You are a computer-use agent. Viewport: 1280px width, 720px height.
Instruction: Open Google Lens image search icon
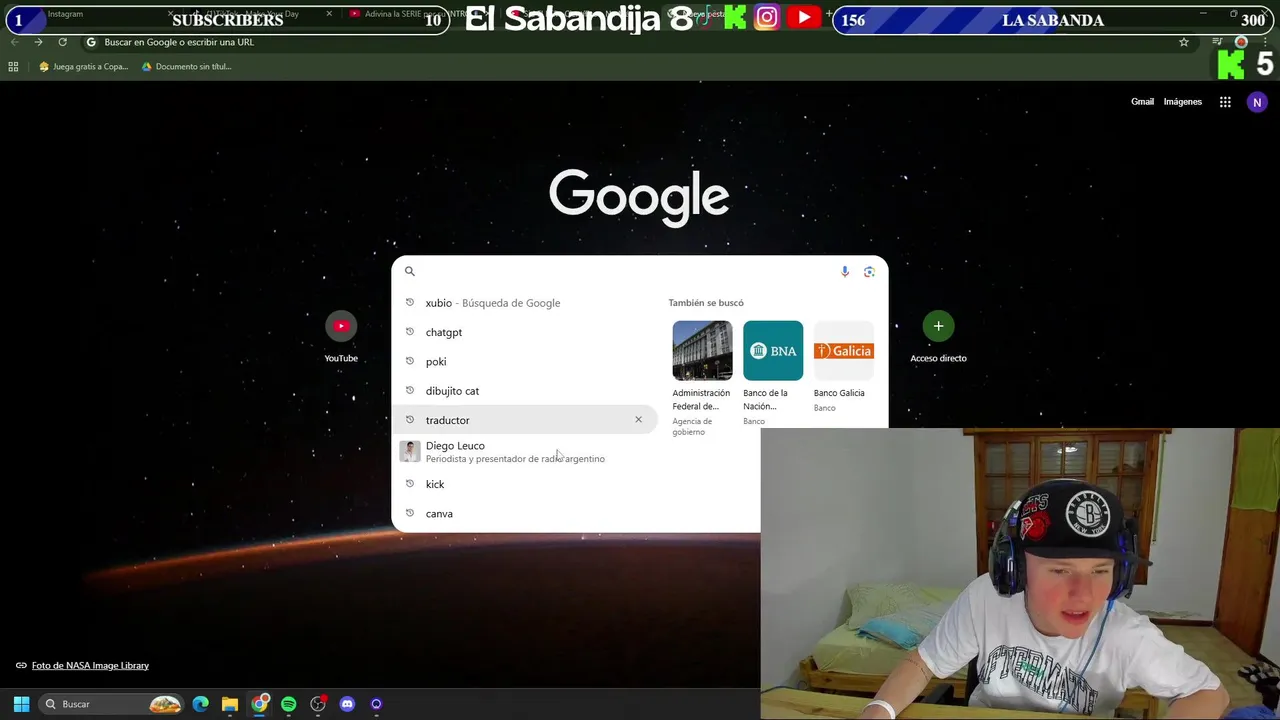pos(869,271)
